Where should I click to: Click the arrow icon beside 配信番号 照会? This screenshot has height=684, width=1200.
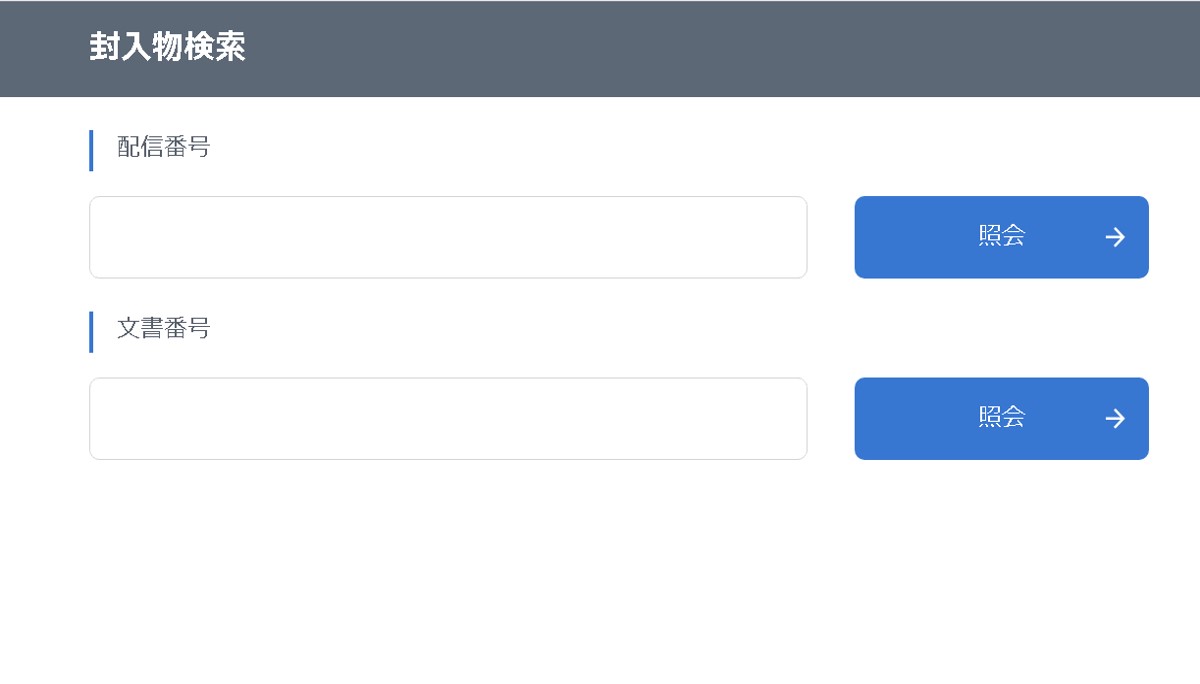click(x=1115, y=237)
